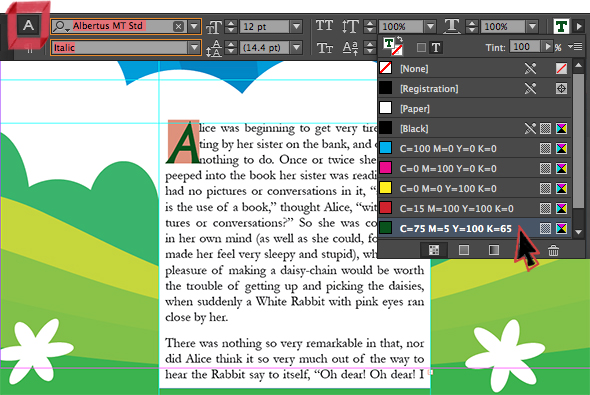Show Color Swatches button
Viewport: 590px width, 395px height.
(x=464, y=250)
